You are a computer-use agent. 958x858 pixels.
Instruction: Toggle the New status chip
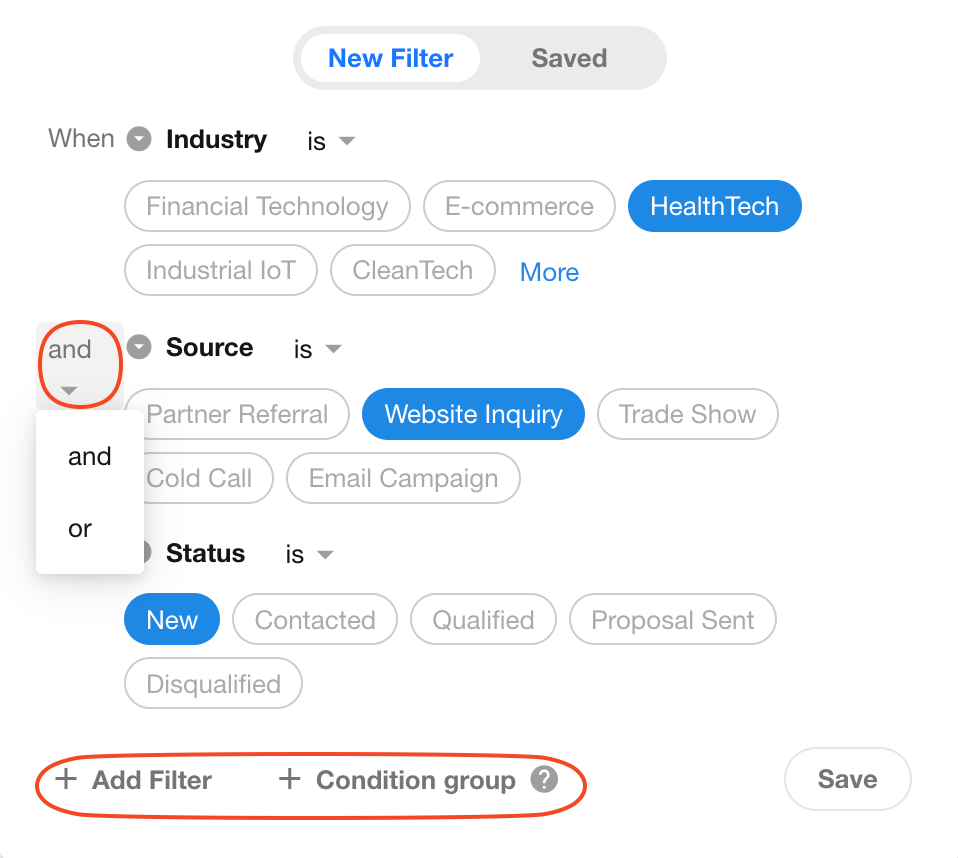tap(172, 619)
